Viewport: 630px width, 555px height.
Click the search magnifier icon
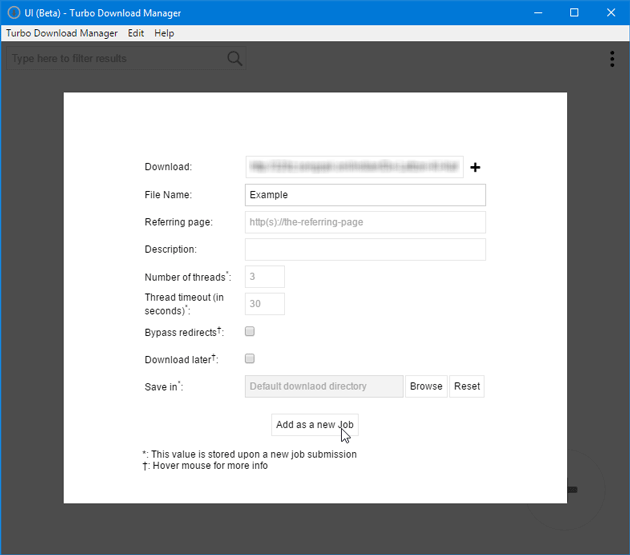click(x=235, y=59)
